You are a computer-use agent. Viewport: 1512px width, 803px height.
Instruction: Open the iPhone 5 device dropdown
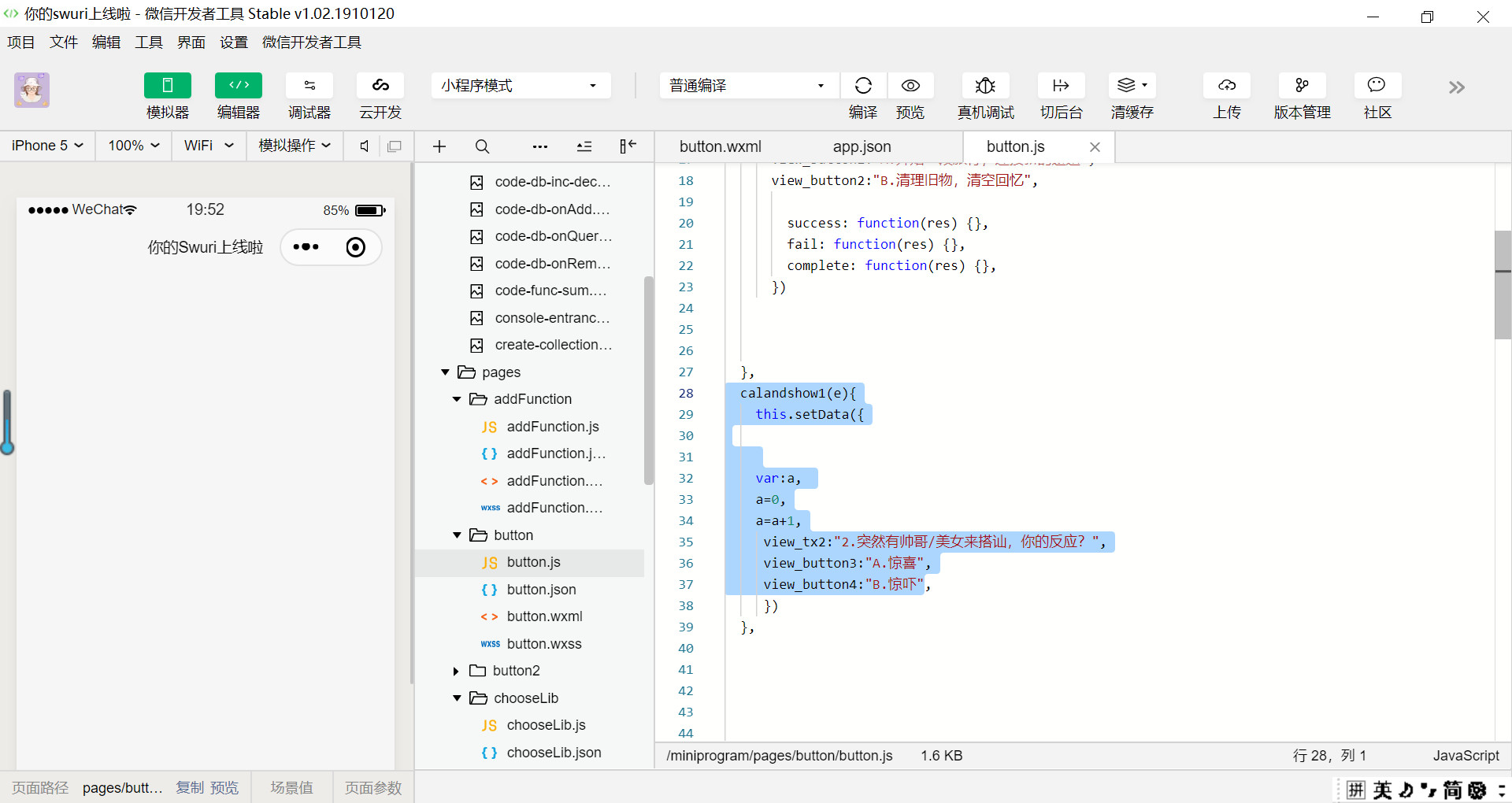pyautogui.click(x=47, y=146)
